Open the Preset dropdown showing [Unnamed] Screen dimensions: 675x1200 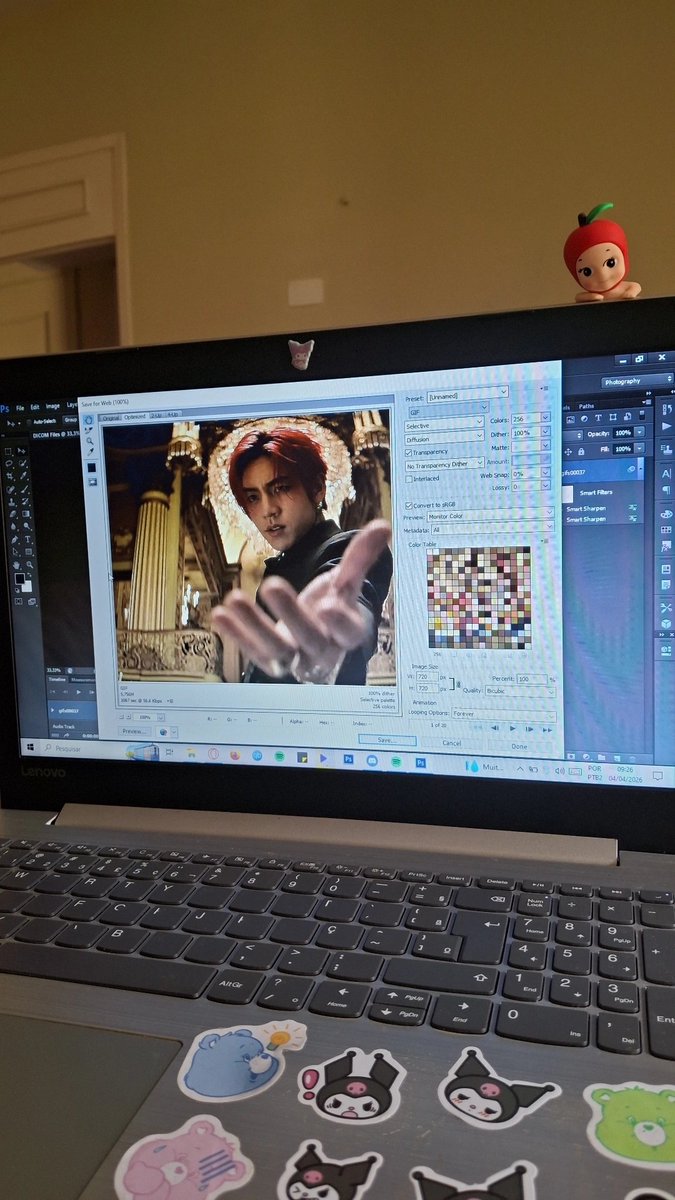click(x=467, y=394)
